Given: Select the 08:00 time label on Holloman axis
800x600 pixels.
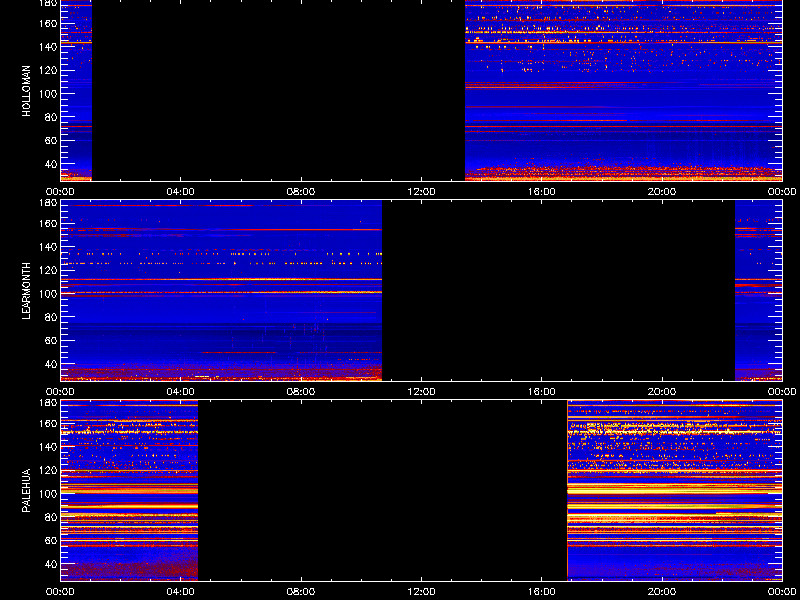Looking at the screenshot, I should [x=301, y=192].
